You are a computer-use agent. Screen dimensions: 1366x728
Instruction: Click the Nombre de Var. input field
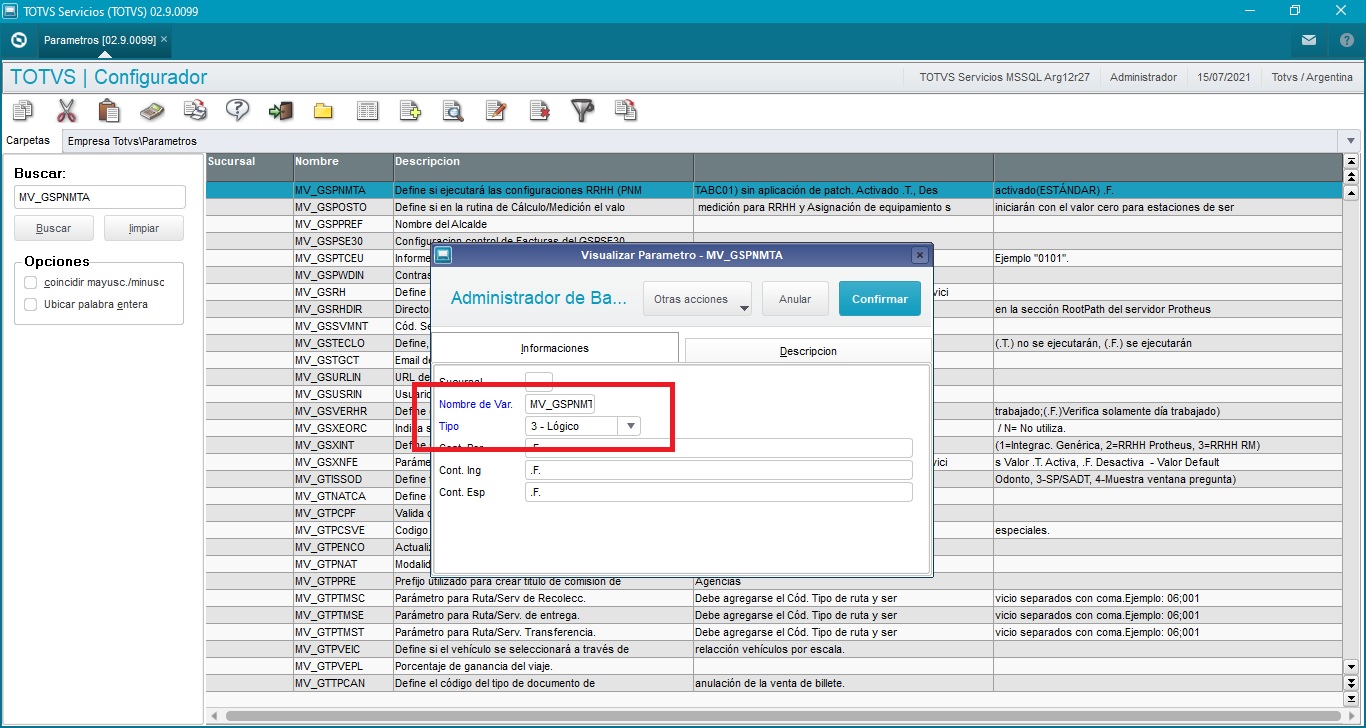point(560,404)
